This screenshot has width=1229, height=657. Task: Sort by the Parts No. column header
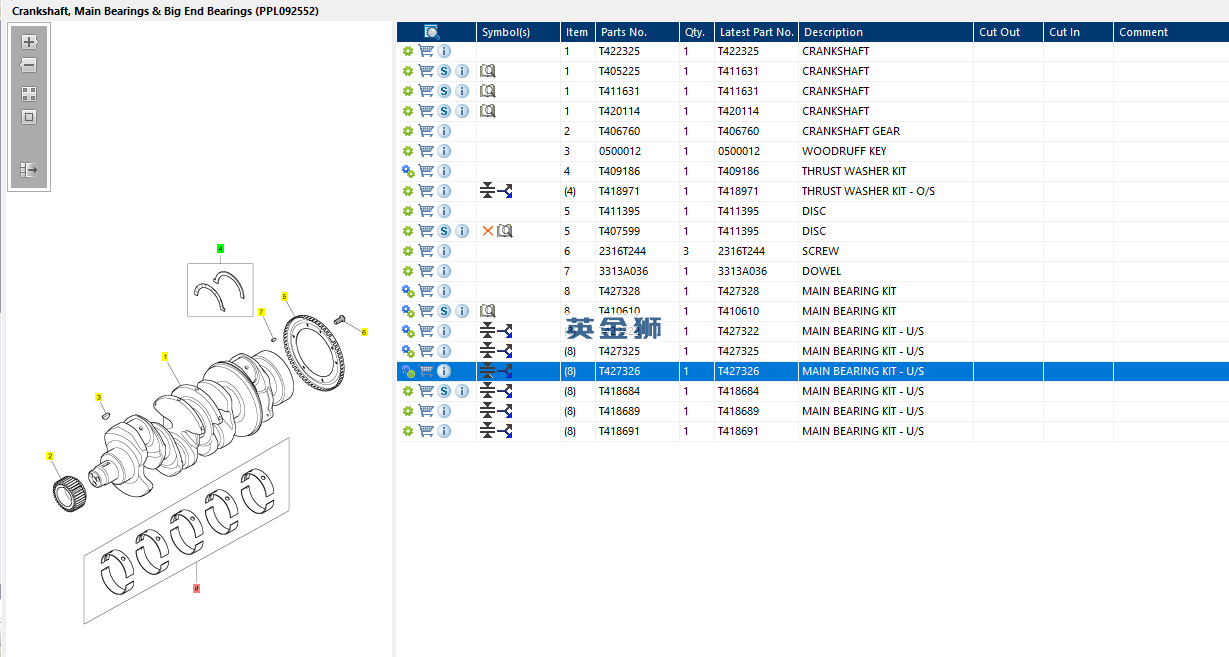click(x=637, y=32)
